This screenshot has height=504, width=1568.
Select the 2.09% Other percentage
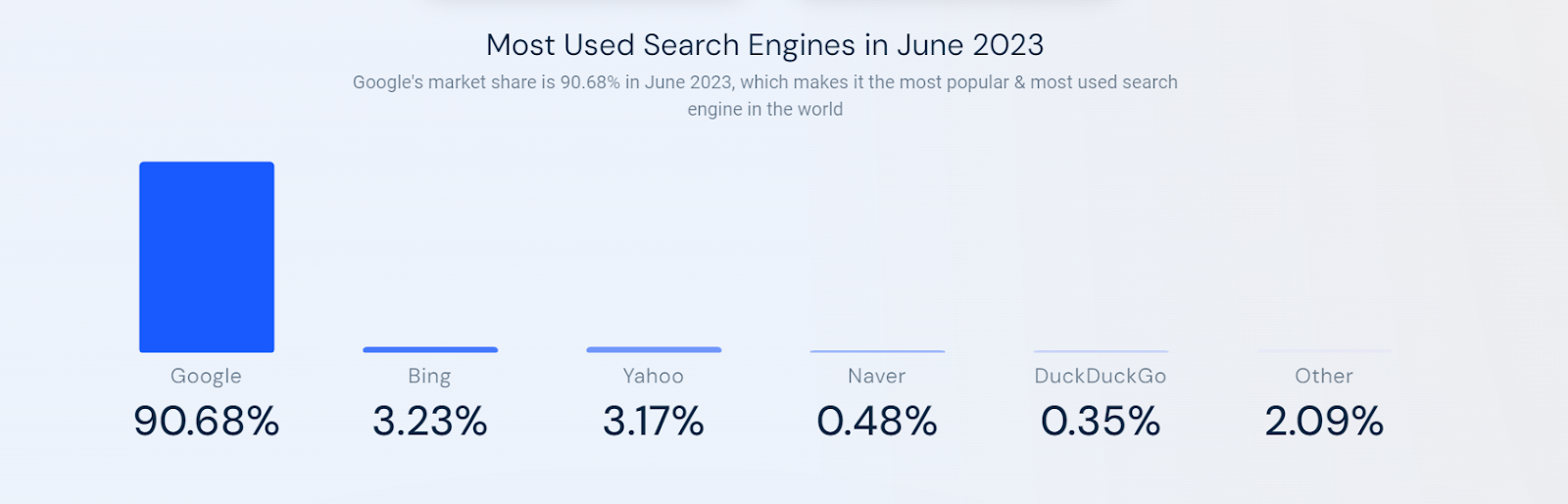pyautogui.click(x=1324, y=422)
